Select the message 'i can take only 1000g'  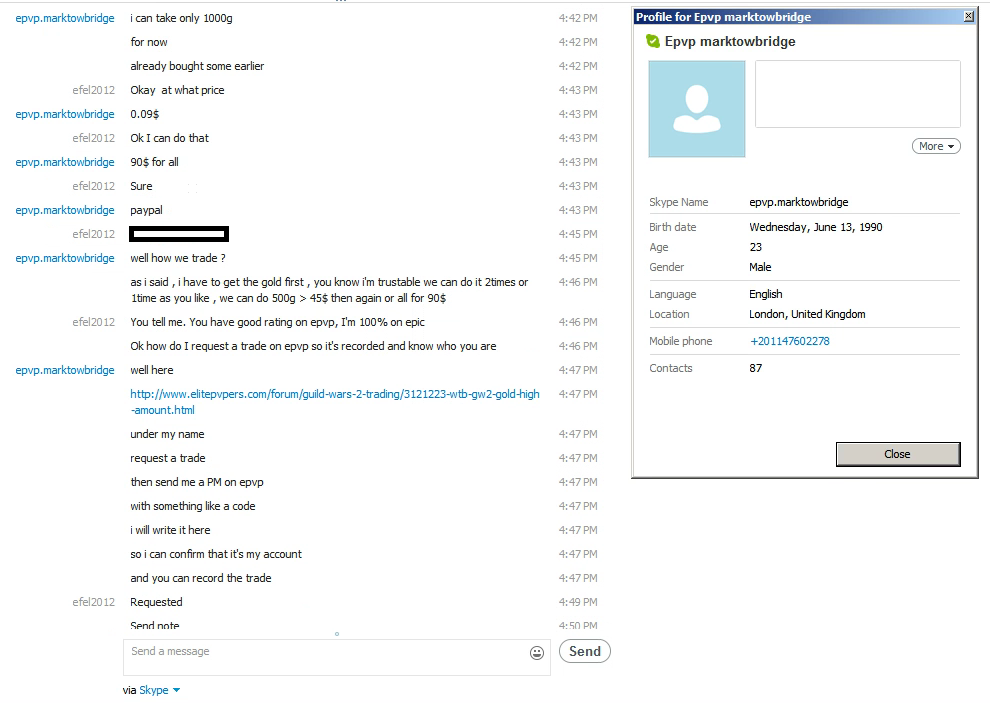pos(181,18)
